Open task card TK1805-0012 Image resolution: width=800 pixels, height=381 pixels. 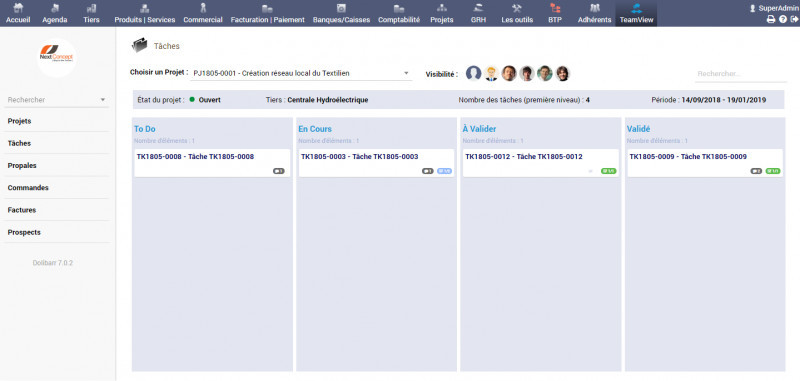pyautogui.click(x=541, y=163)
